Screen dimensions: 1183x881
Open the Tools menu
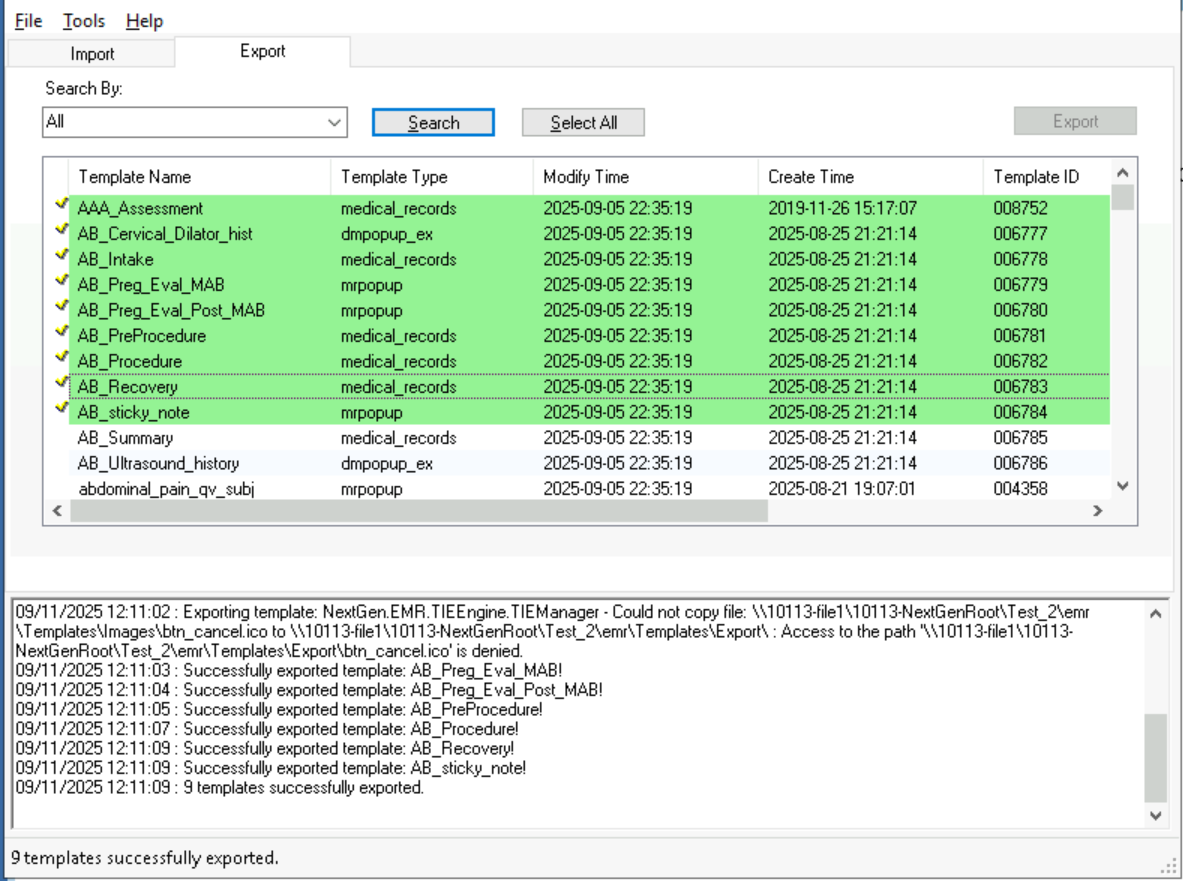coord(83,21)
